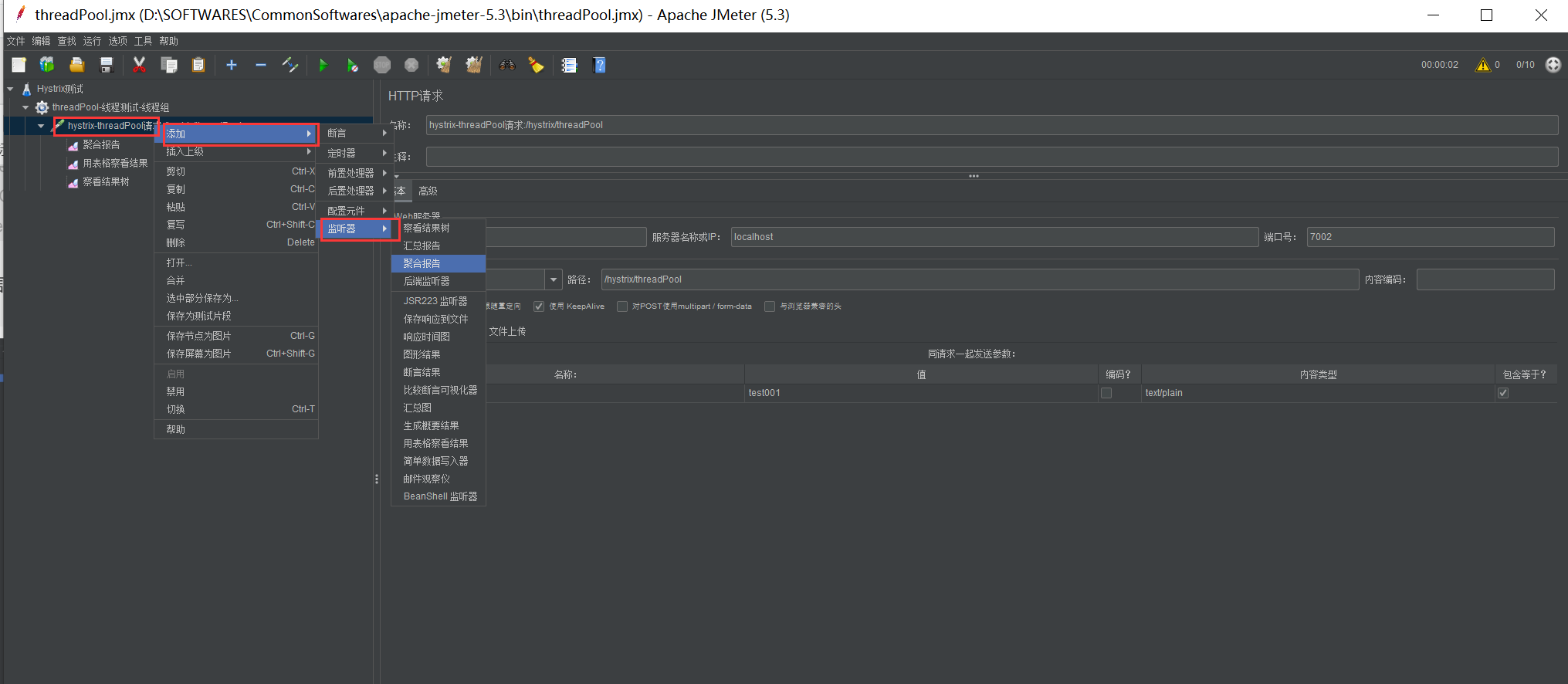Click the open file folder icon
The image size is (1568, 684).
coord(76,65)
